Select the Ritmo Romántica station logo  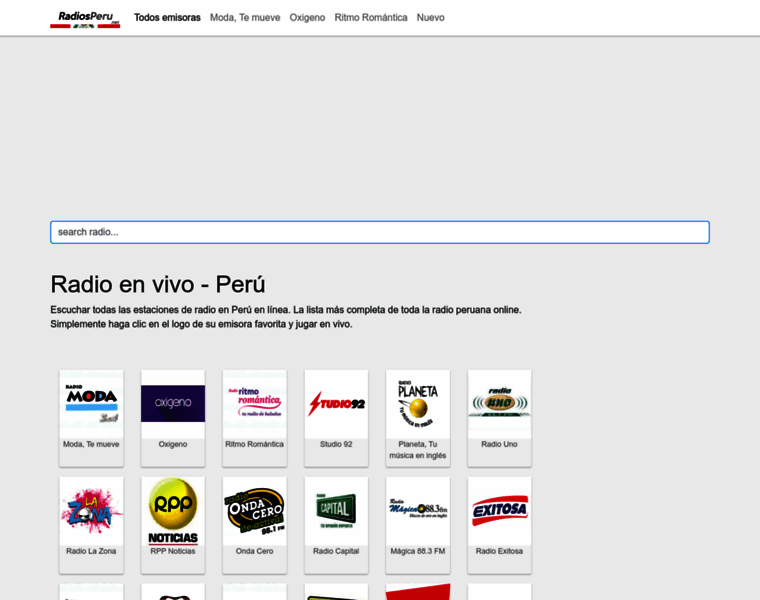click(x=254, y=404)
